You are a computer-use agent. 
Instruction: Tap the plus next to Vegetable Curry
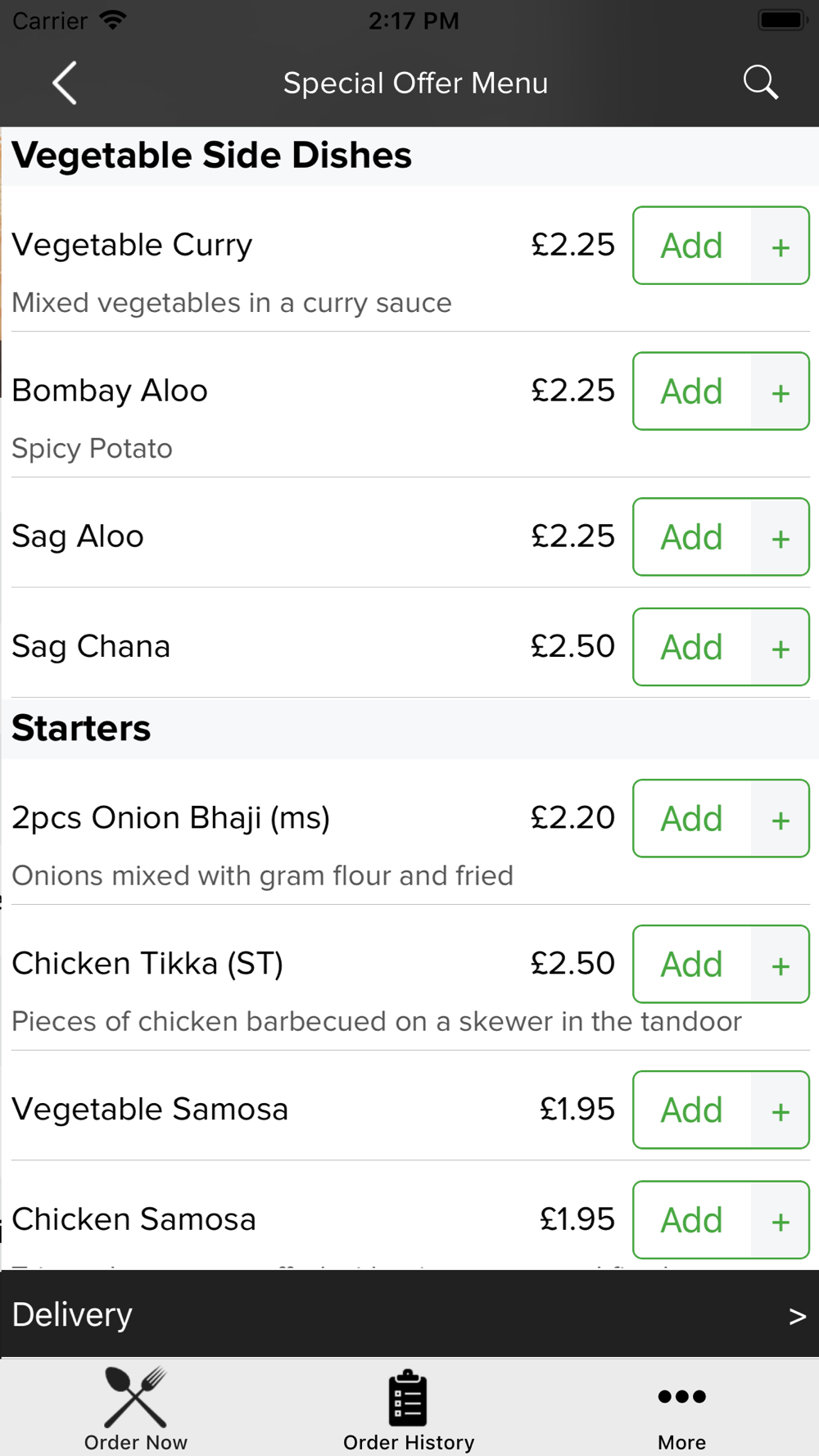(781, 246)
